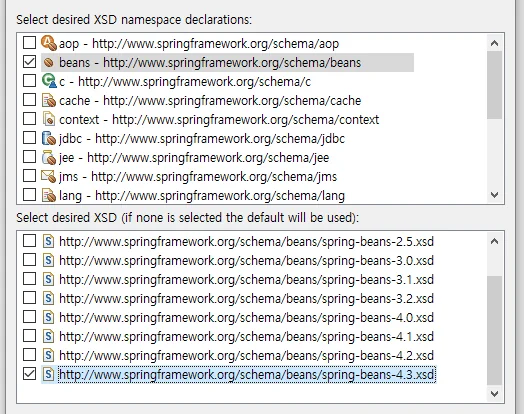The width and height of the screenshot is (524, 414).
Task: Click namespace list scroll down arrow
Action: [x=494, y=194]
